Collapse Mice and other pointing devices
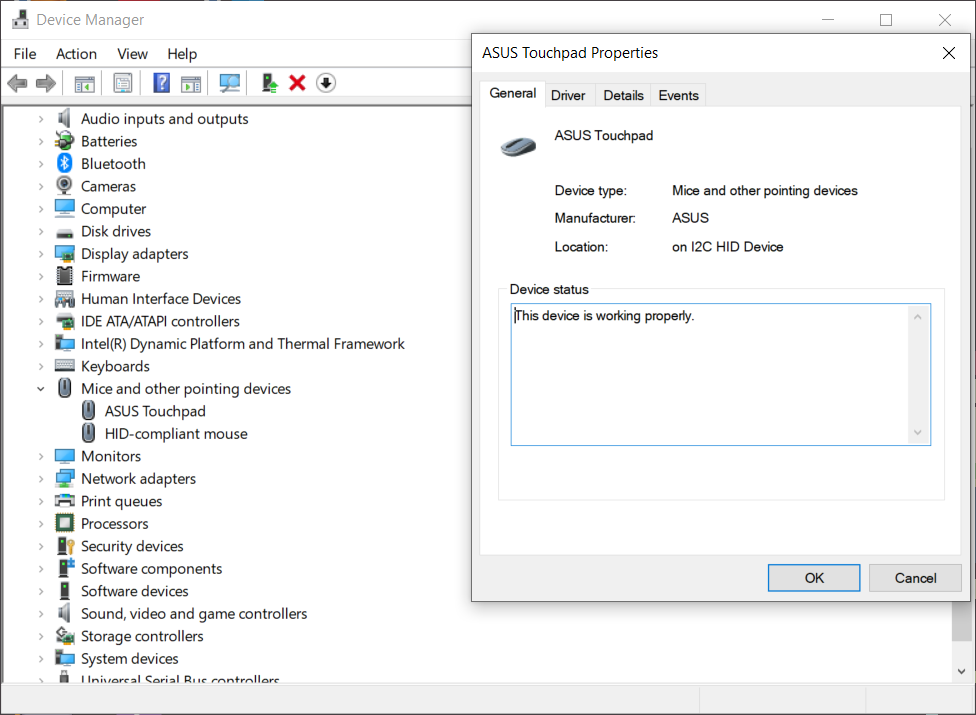 pyautogui.click(x=41, y=388)
